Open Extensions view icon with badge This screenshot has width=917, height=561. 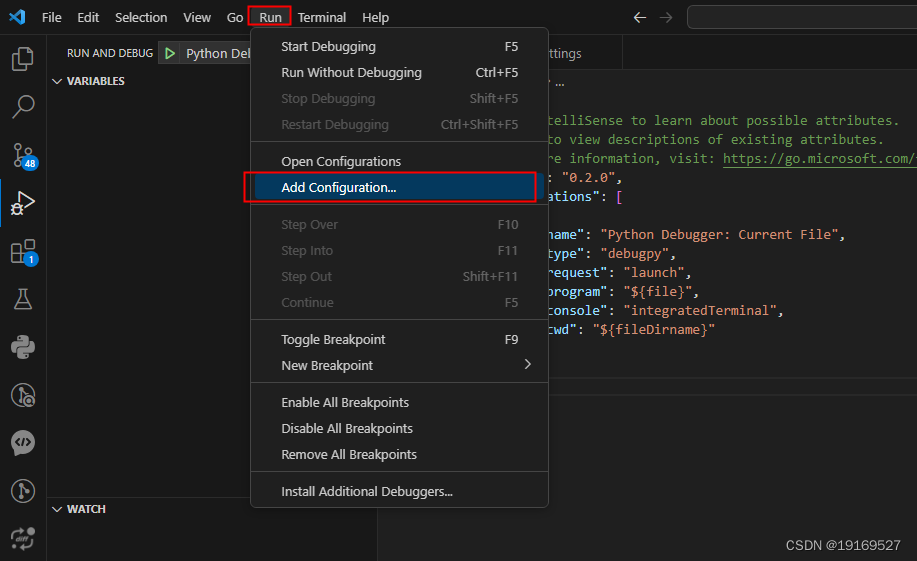pos(24,252)
